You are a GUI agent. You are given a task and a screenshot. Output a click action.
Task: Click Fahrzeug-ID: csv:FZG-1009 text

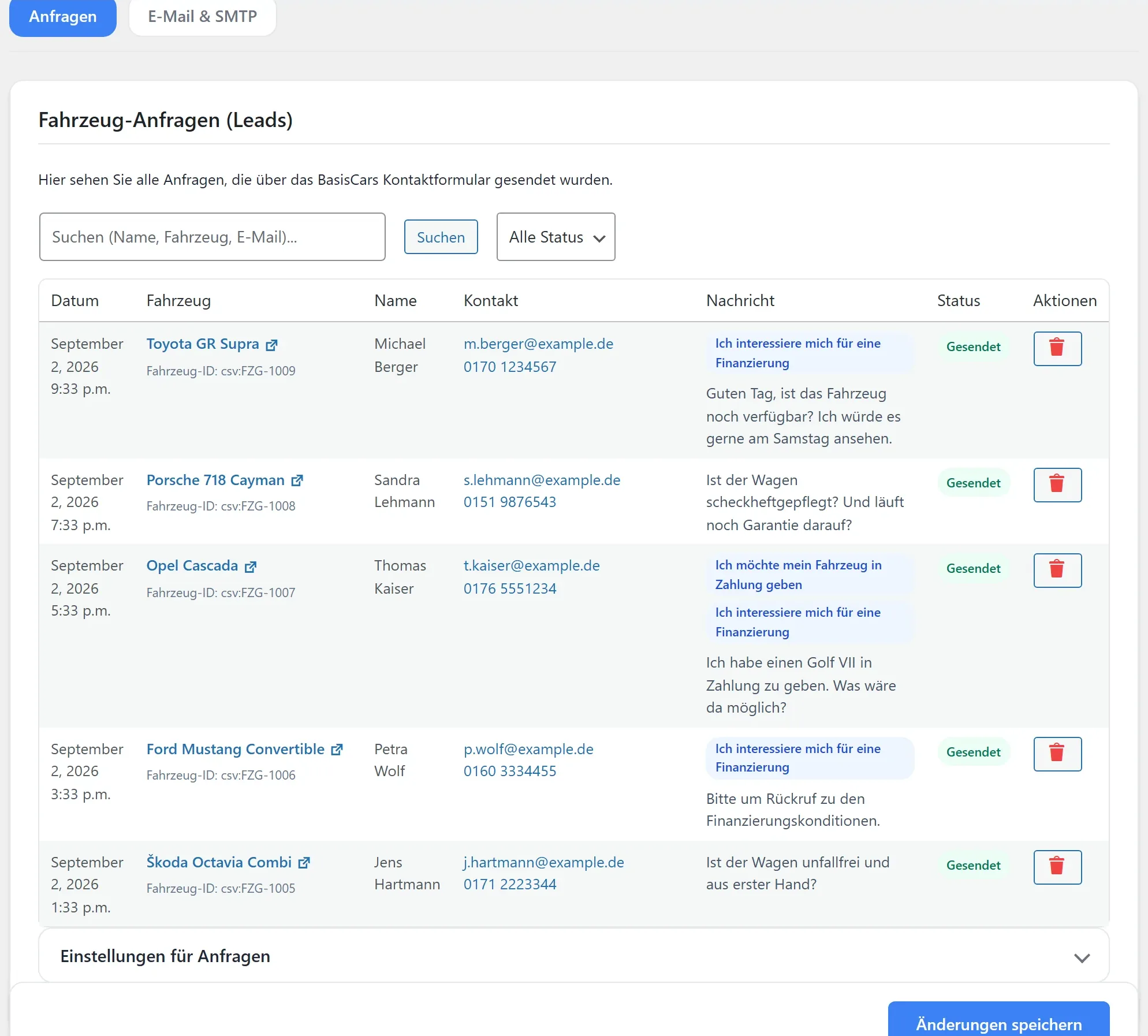[x=221, y=371]
